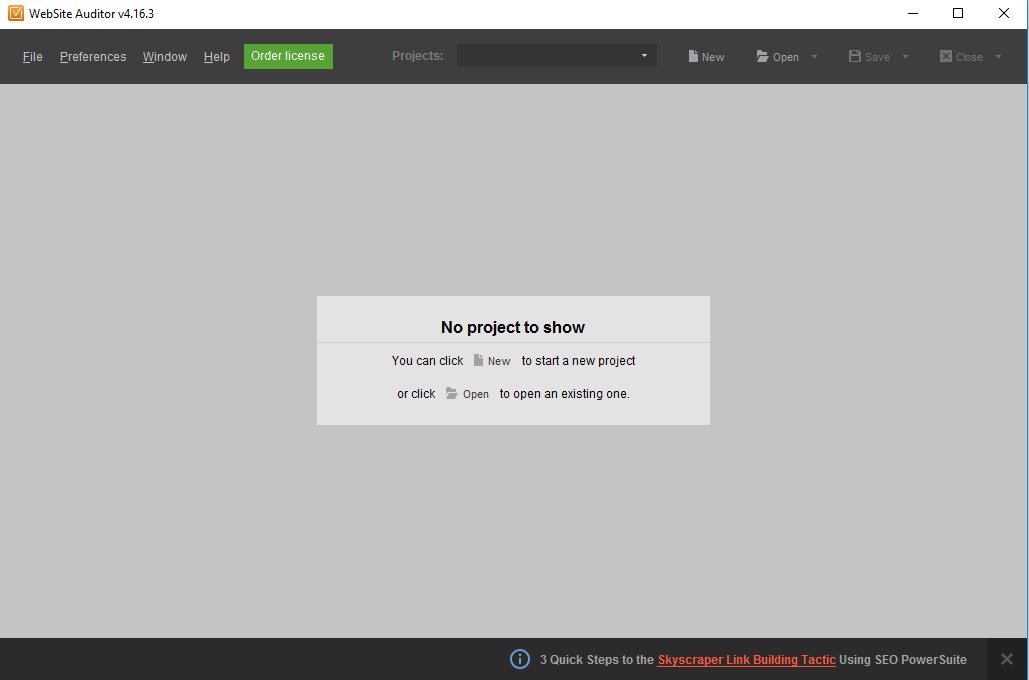This screenshot has height=680, width=1029.
Task: Open the Window menu
Action: point(165,56)
